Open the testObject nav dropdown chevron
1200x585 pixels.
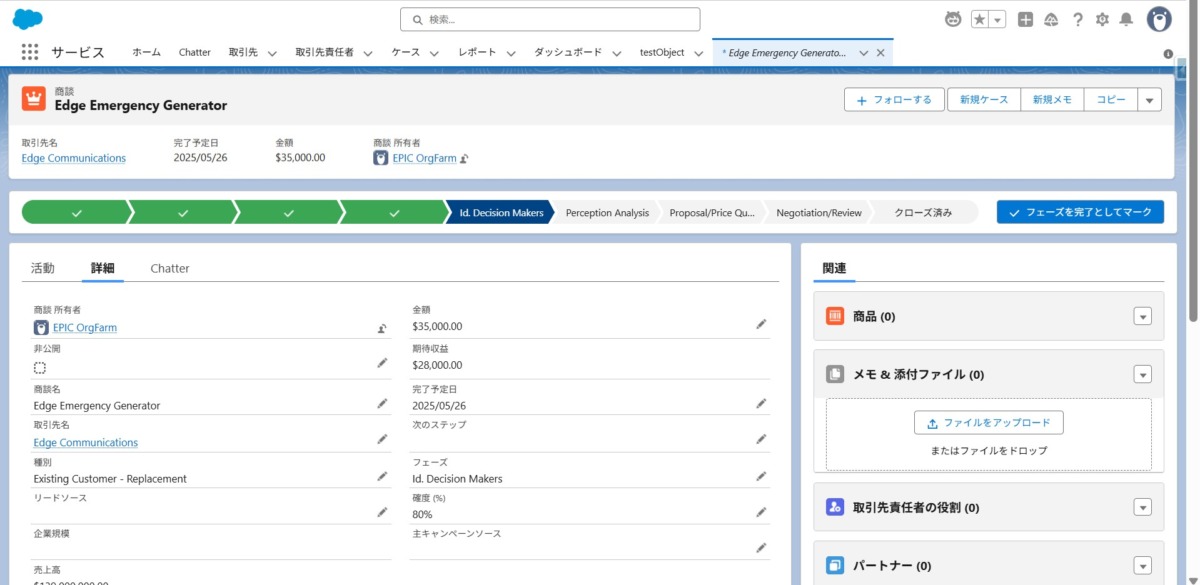(x=698, y=53)
